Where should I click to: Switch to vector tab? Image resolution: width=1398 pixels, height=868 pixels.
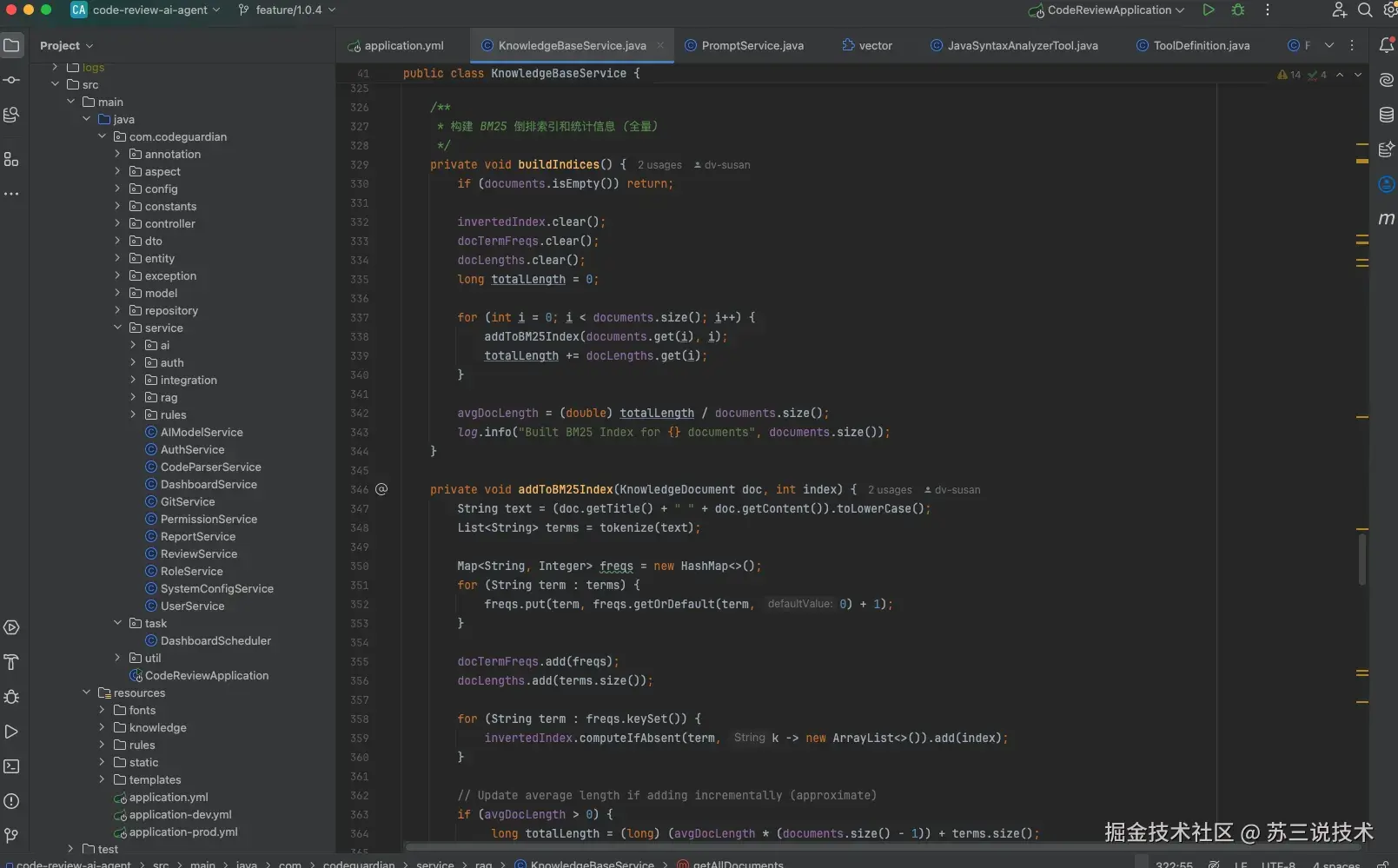point(867,45)
